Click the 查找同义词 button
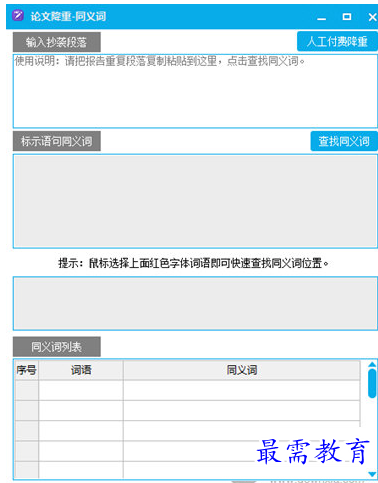 344,141
